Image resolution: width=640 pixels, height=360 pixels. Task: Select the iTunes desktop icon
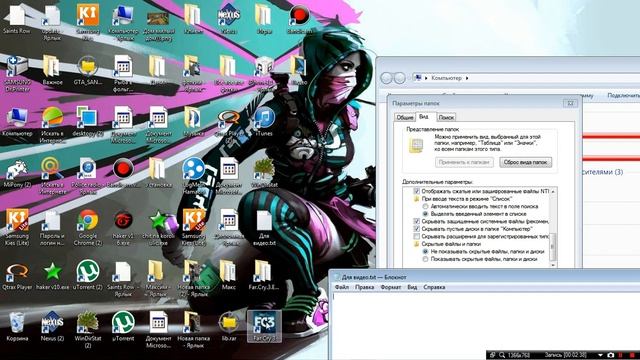click(x=264, y=118)
